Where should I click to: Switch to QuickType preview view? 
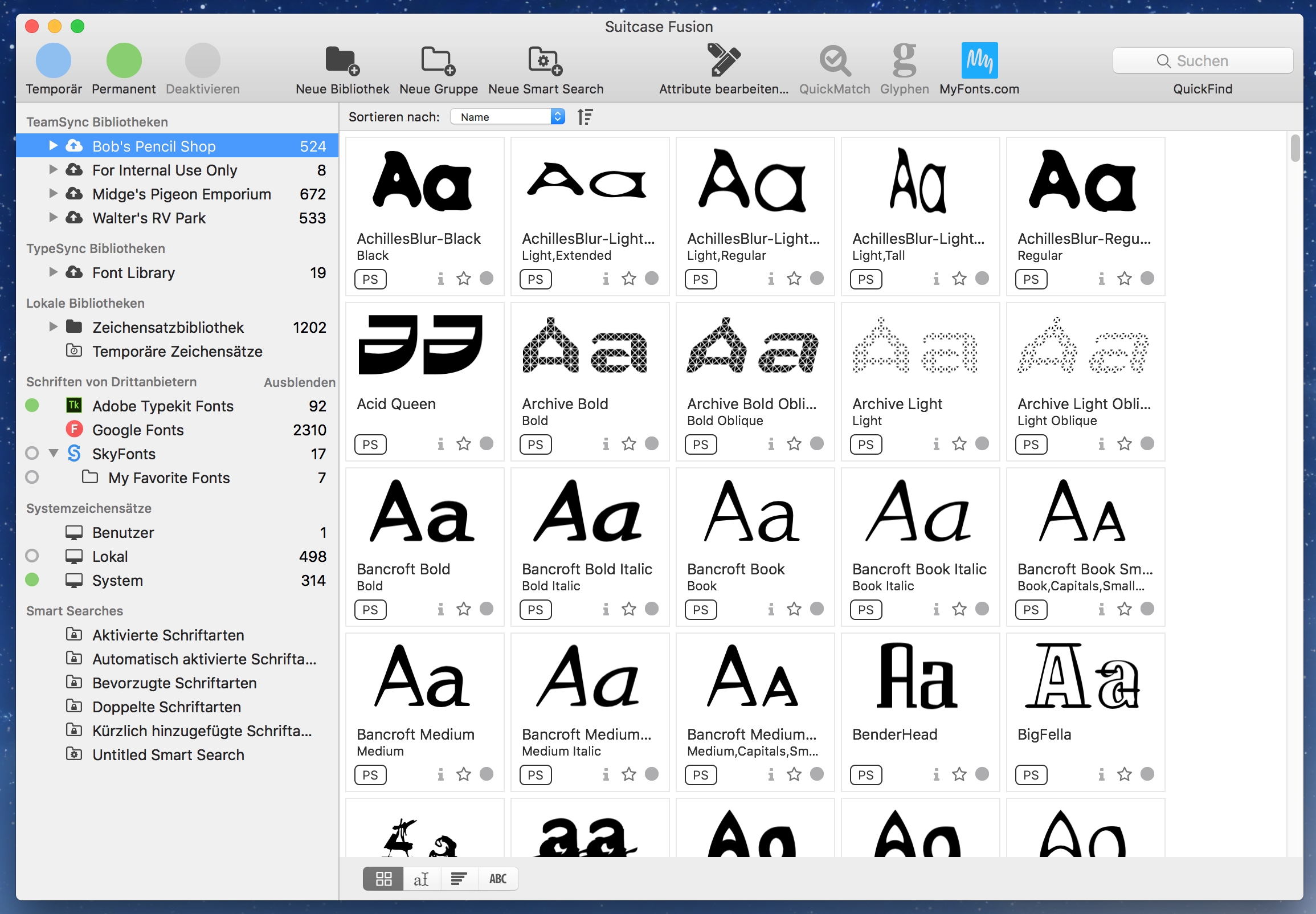pos(422,879)
